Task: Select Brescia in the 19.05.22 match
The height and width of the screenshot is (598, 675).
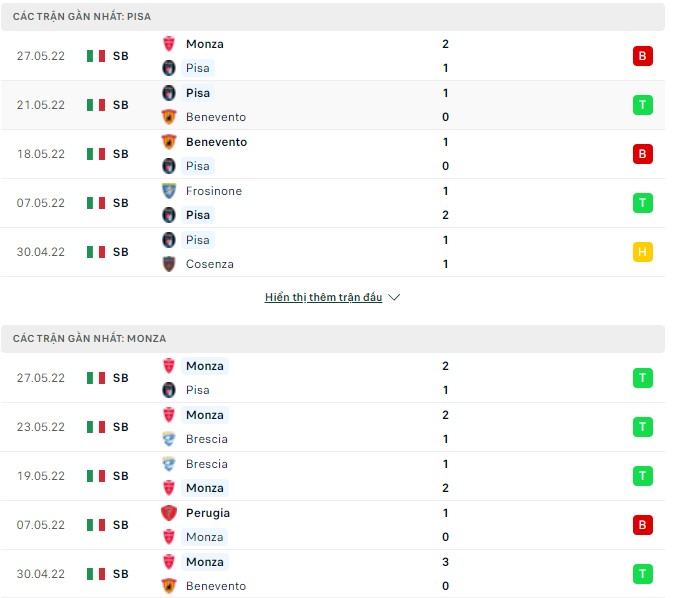Action: coord(206,464)
